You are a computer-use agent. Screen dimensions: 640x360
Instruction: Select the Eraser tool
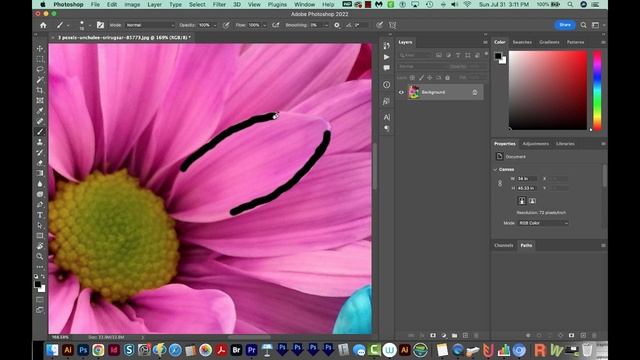click(x=40, y=163)
